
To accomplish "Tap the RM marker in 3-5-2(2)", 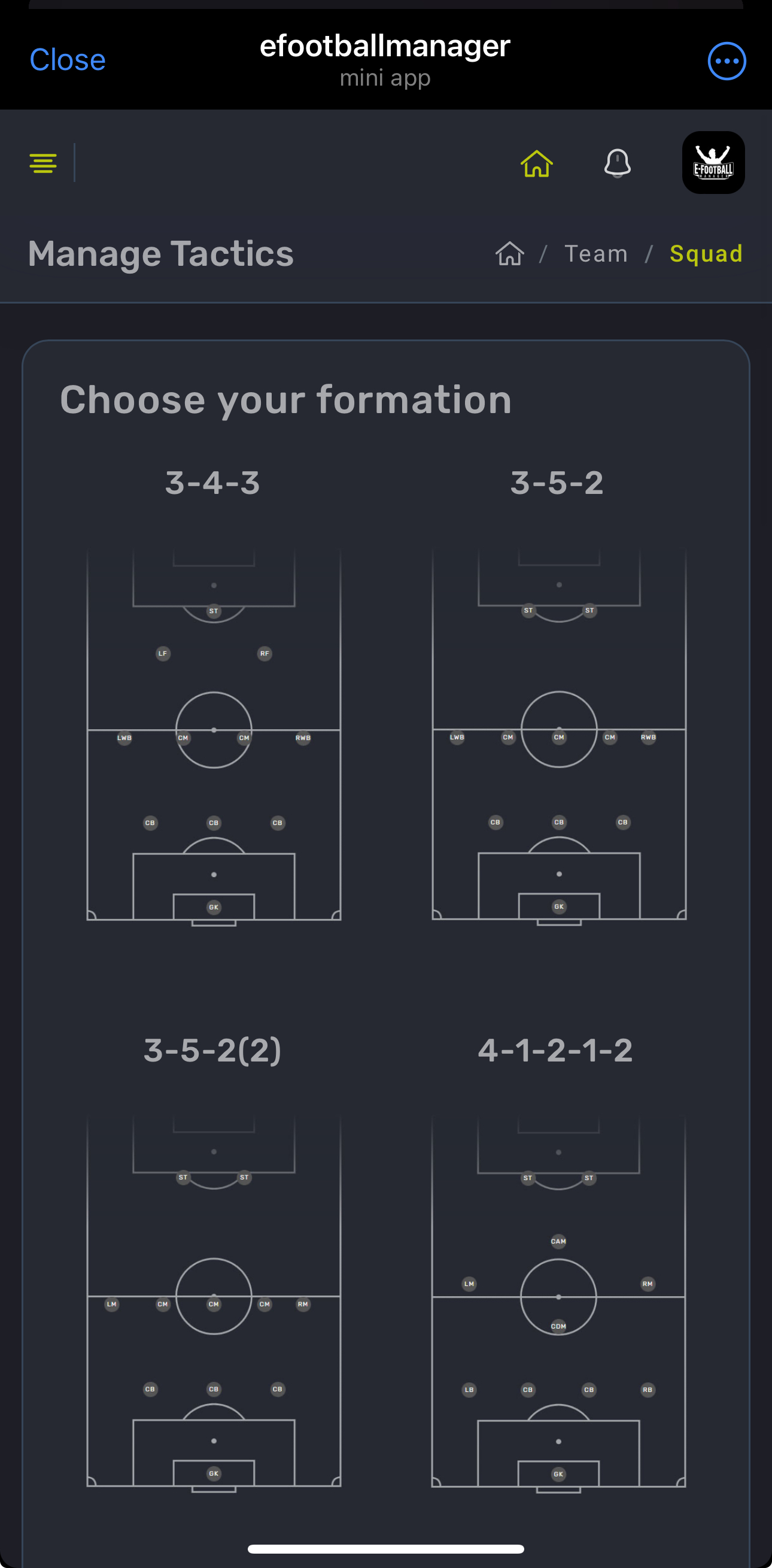I will [303, 1304].
